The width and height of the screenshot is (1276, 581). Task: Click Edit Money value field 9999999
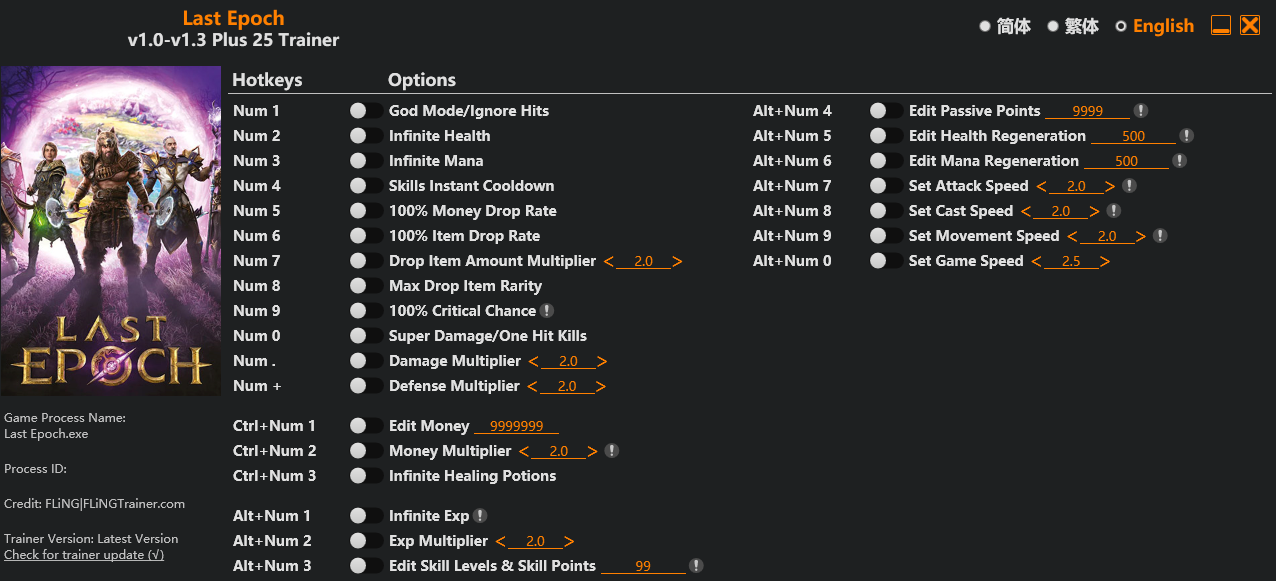[516, 426]
